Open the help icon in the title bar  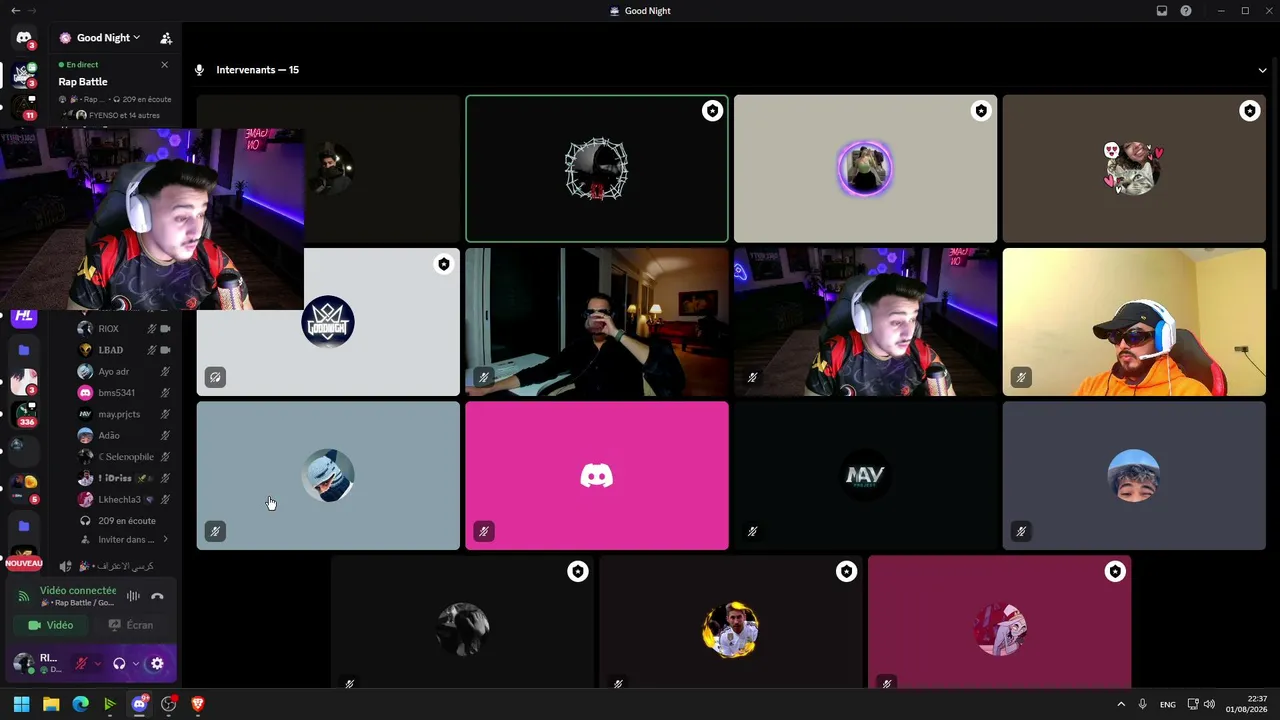tap(1186, 11)
